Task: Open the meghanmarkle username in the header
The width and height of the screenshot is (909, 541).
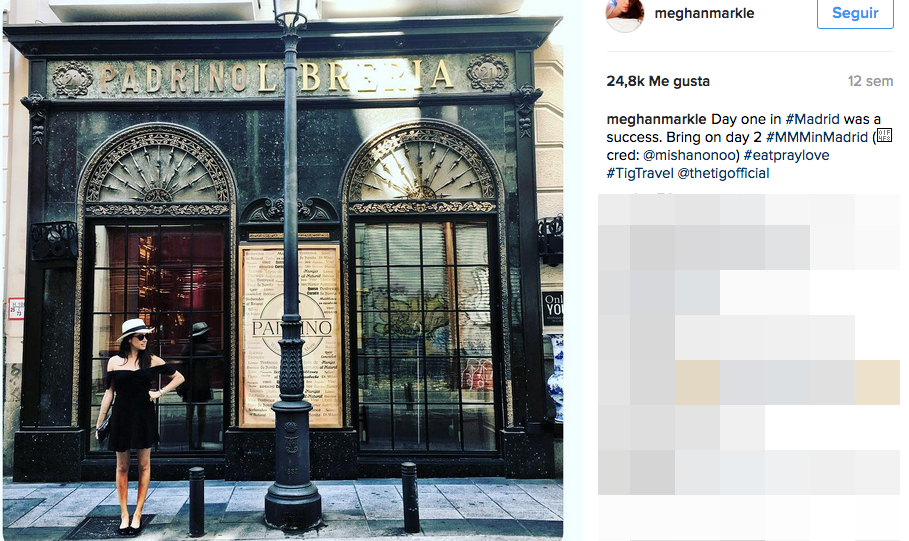Action: coord(704,13)
